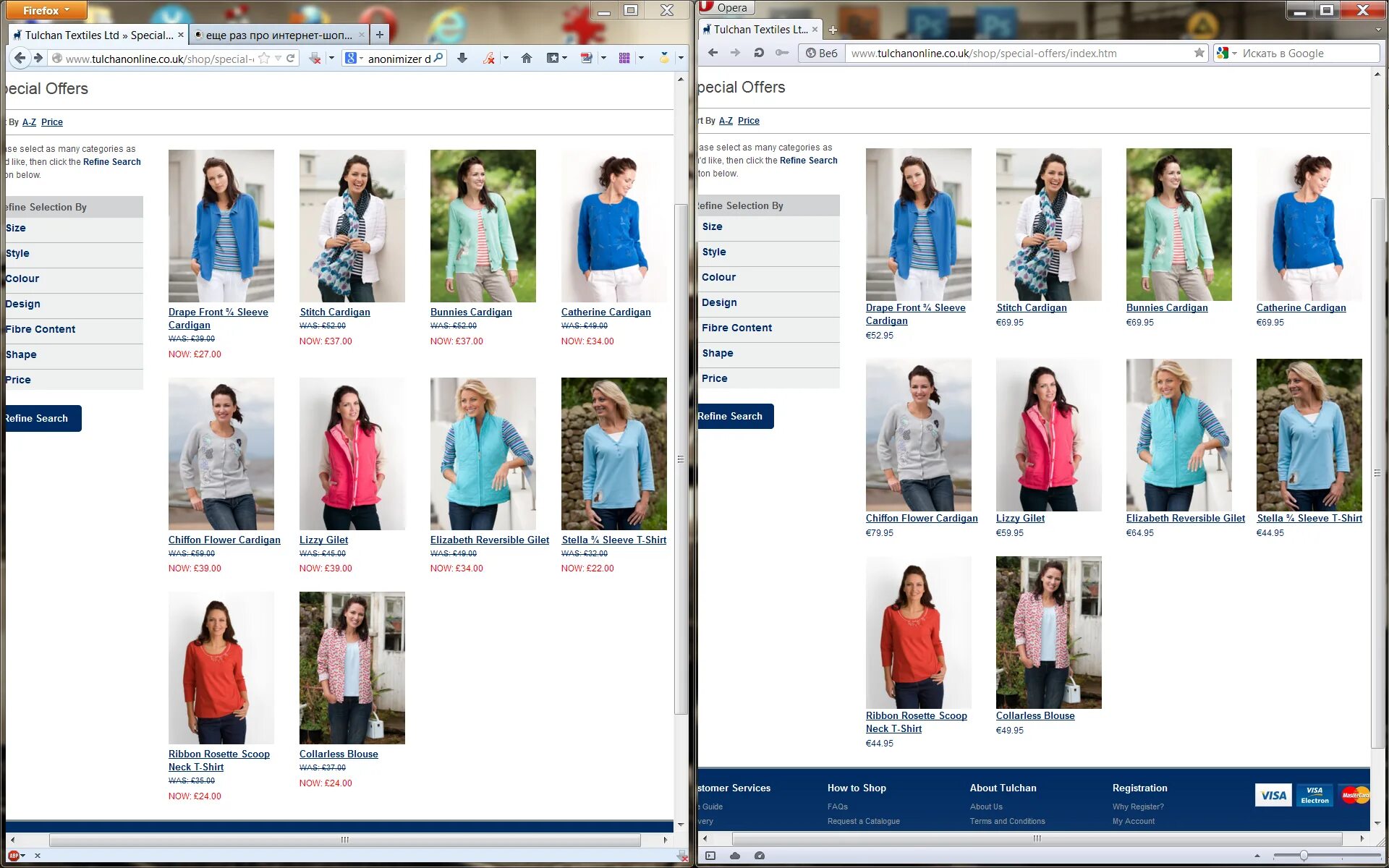Reload page in Firefox address bar
Image resolution: width=1389 pixels, height=868 pixels.
tap(291, 59)
